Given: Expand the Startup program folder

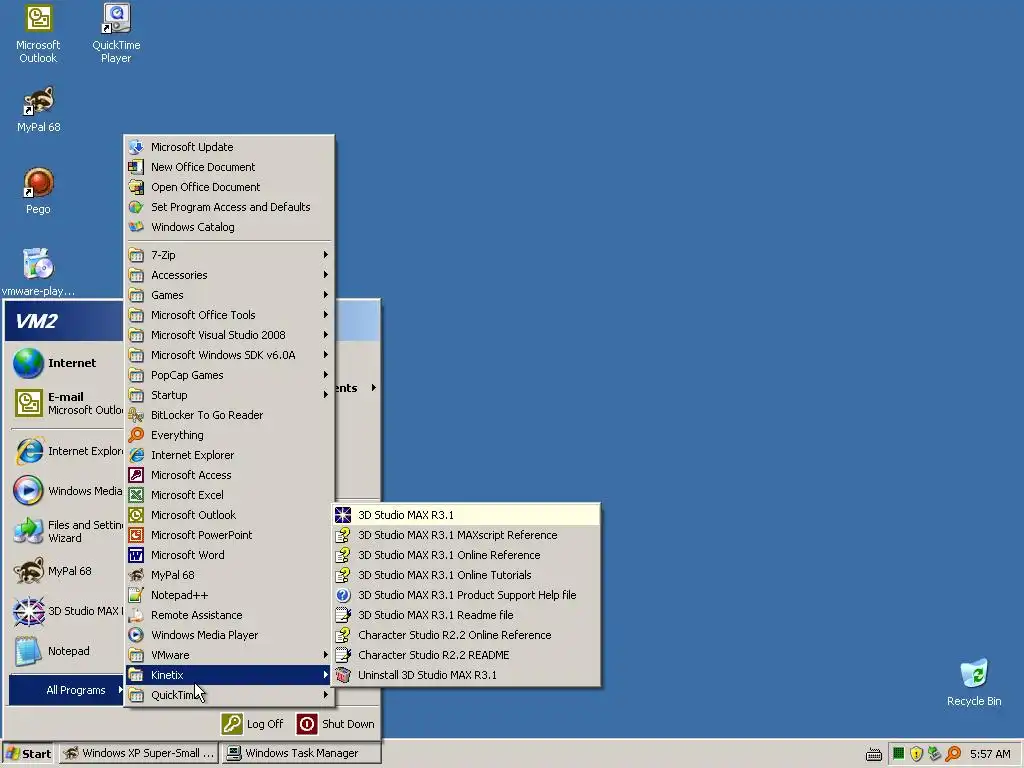Looking at the screenshot, I should coord(229,395).
